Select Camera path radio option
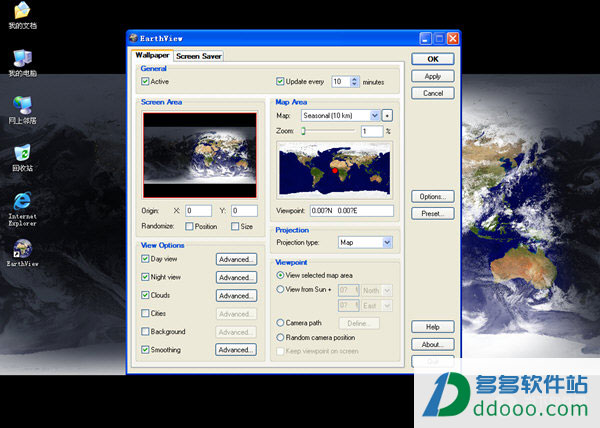600x428 pixels. click(280, 323)
